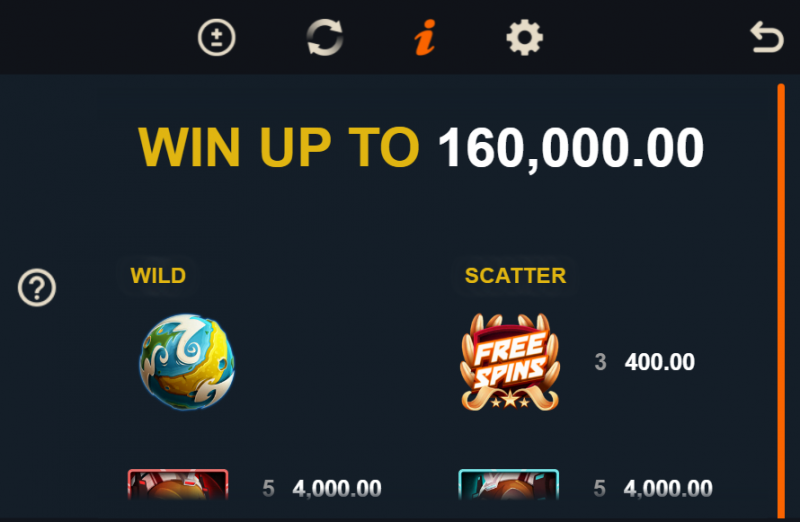Click the SCATTER label
Viewport: 800px width, 522px height.
(x=515, y=276)
